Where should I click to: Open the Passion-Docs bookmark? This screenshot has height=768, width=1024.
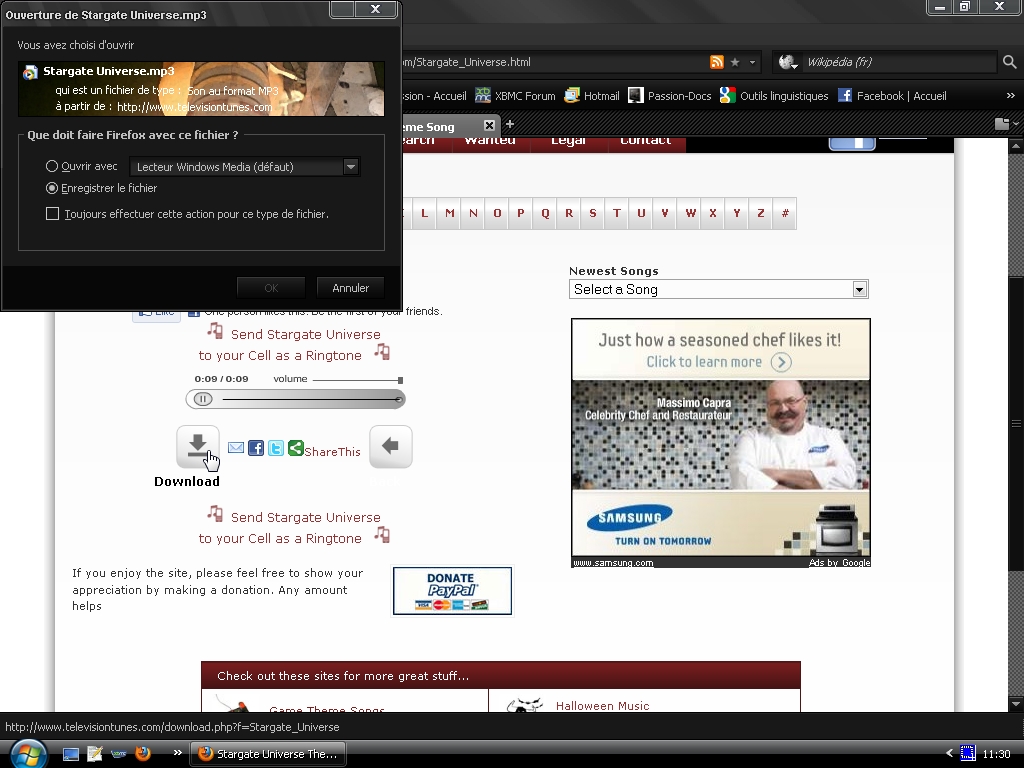coord(669,96)
